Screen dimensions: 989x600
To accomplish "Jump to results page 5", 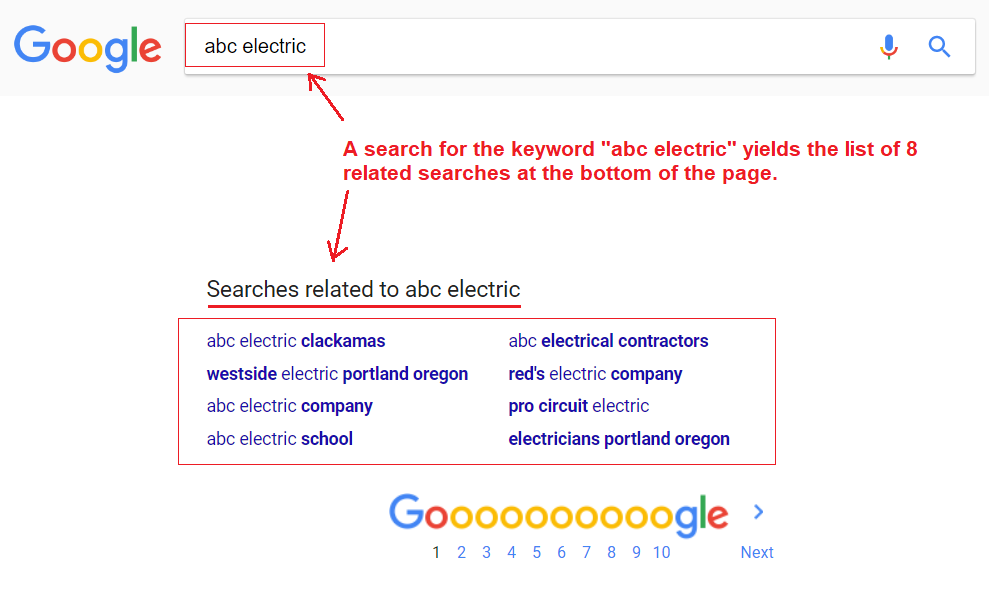I will pos(536,551).
